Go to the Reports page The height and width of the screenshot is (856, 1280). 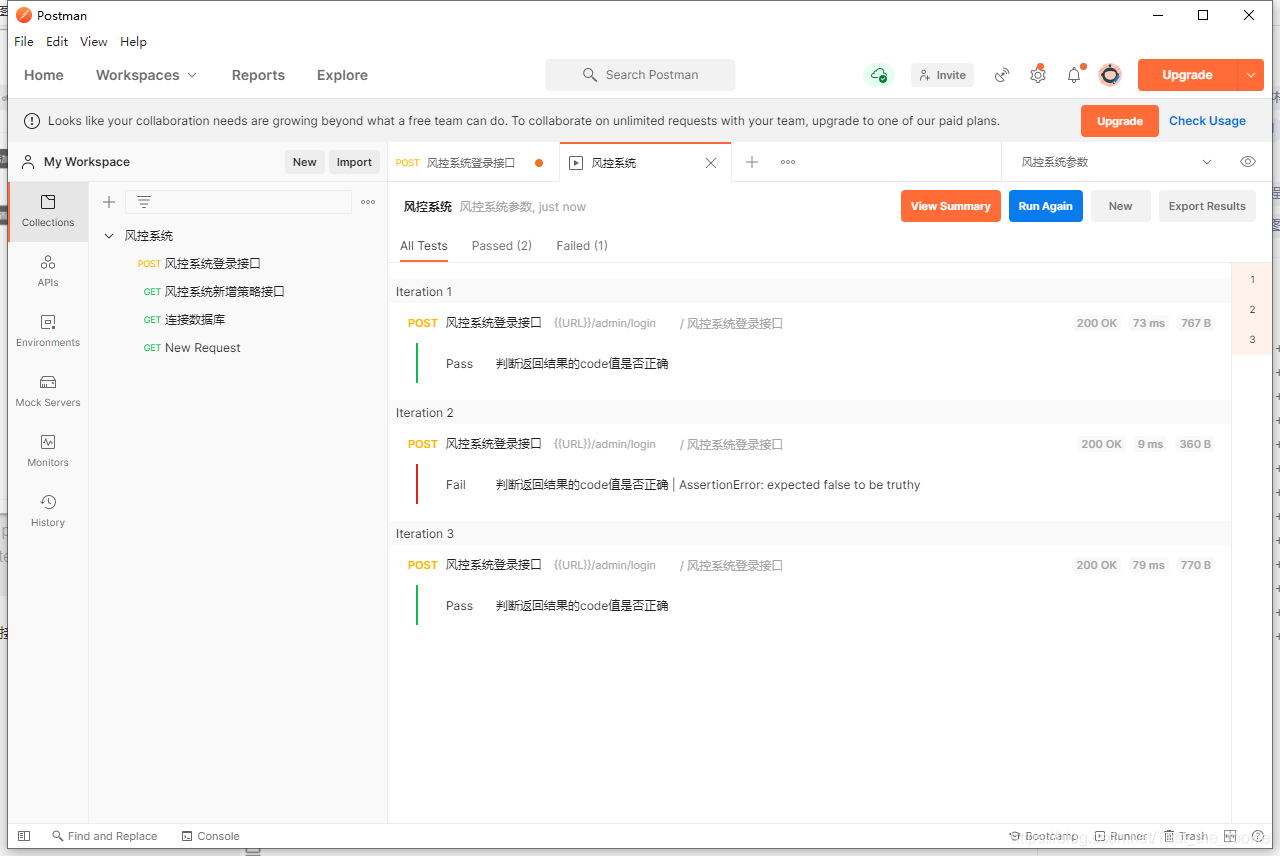(x=258, y=75)
